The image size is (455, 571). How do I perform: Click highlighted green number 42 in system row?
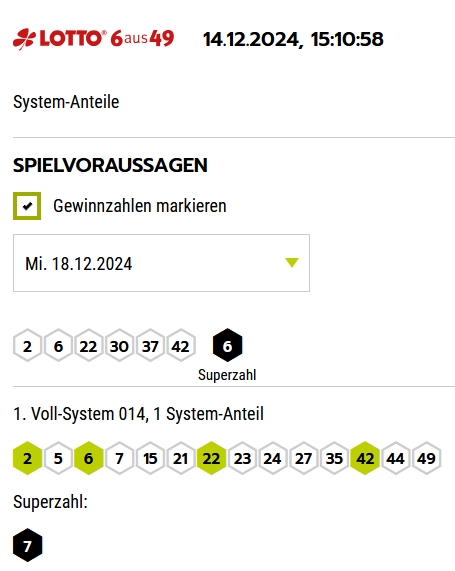pyautogui.click(x=365, y=458)
